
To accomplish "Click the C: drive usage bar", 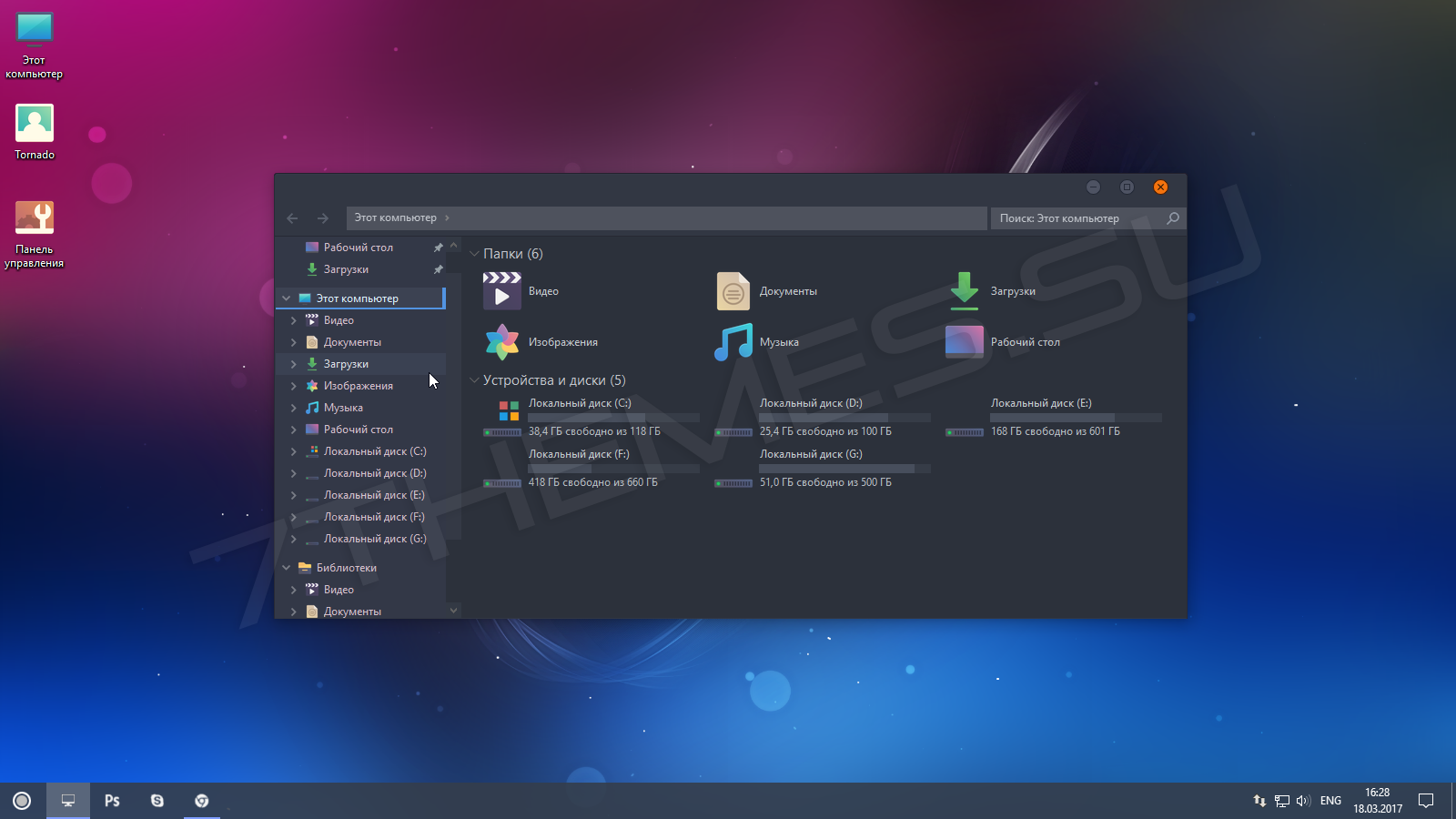I will [614, 418].
